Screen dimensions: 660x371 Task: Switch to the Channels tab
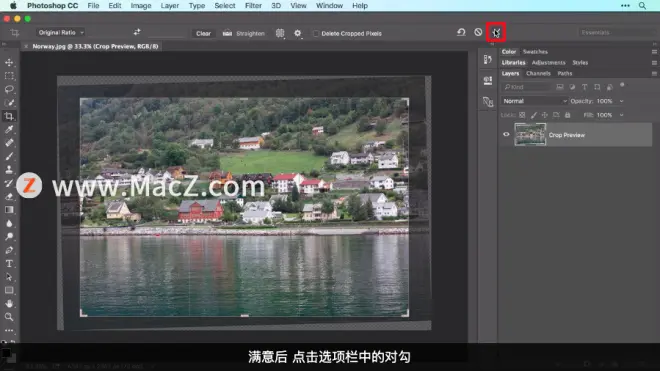(x=538, y=73)
